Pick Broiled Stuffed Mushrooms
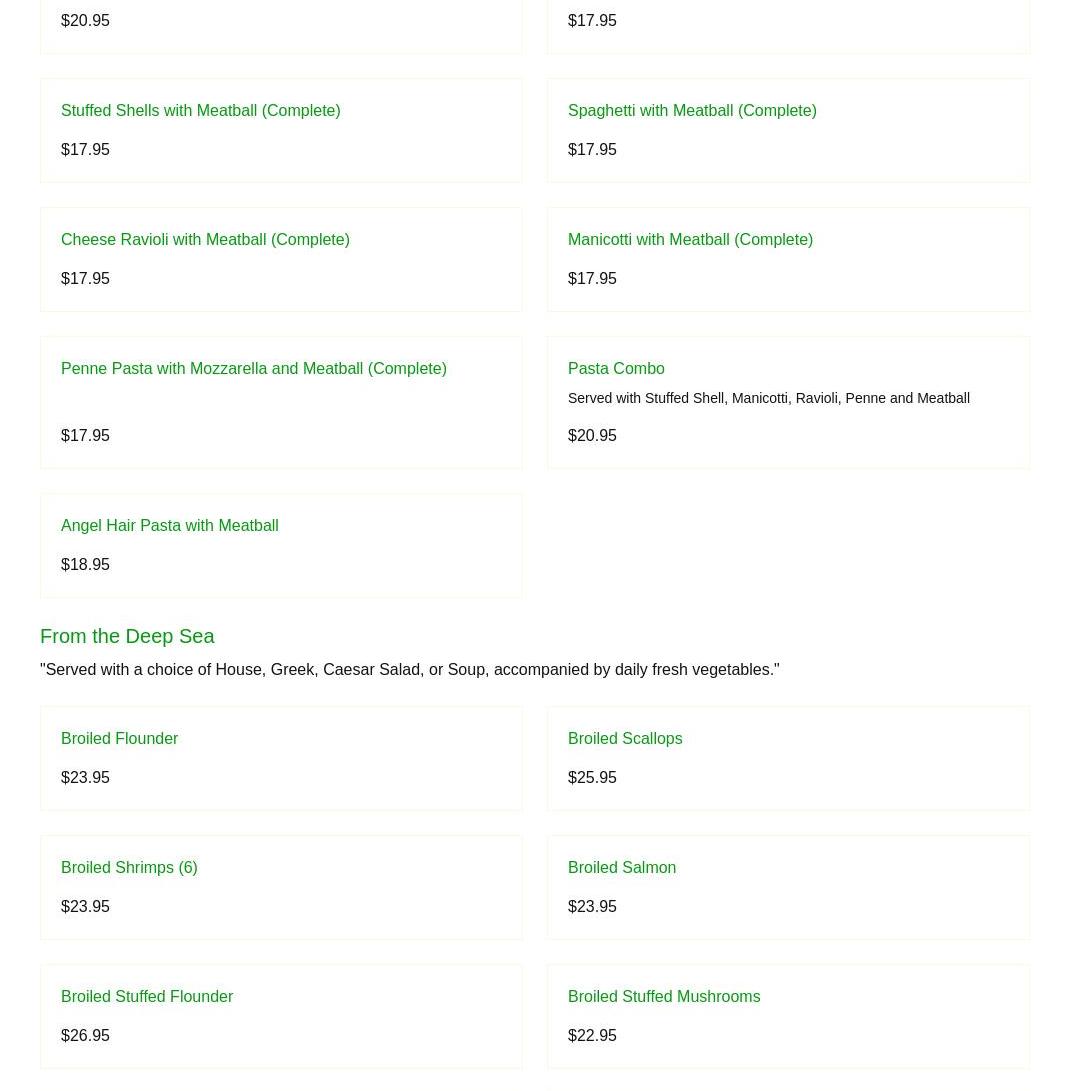The image size is (1070, 1091). tap(663, 997)
